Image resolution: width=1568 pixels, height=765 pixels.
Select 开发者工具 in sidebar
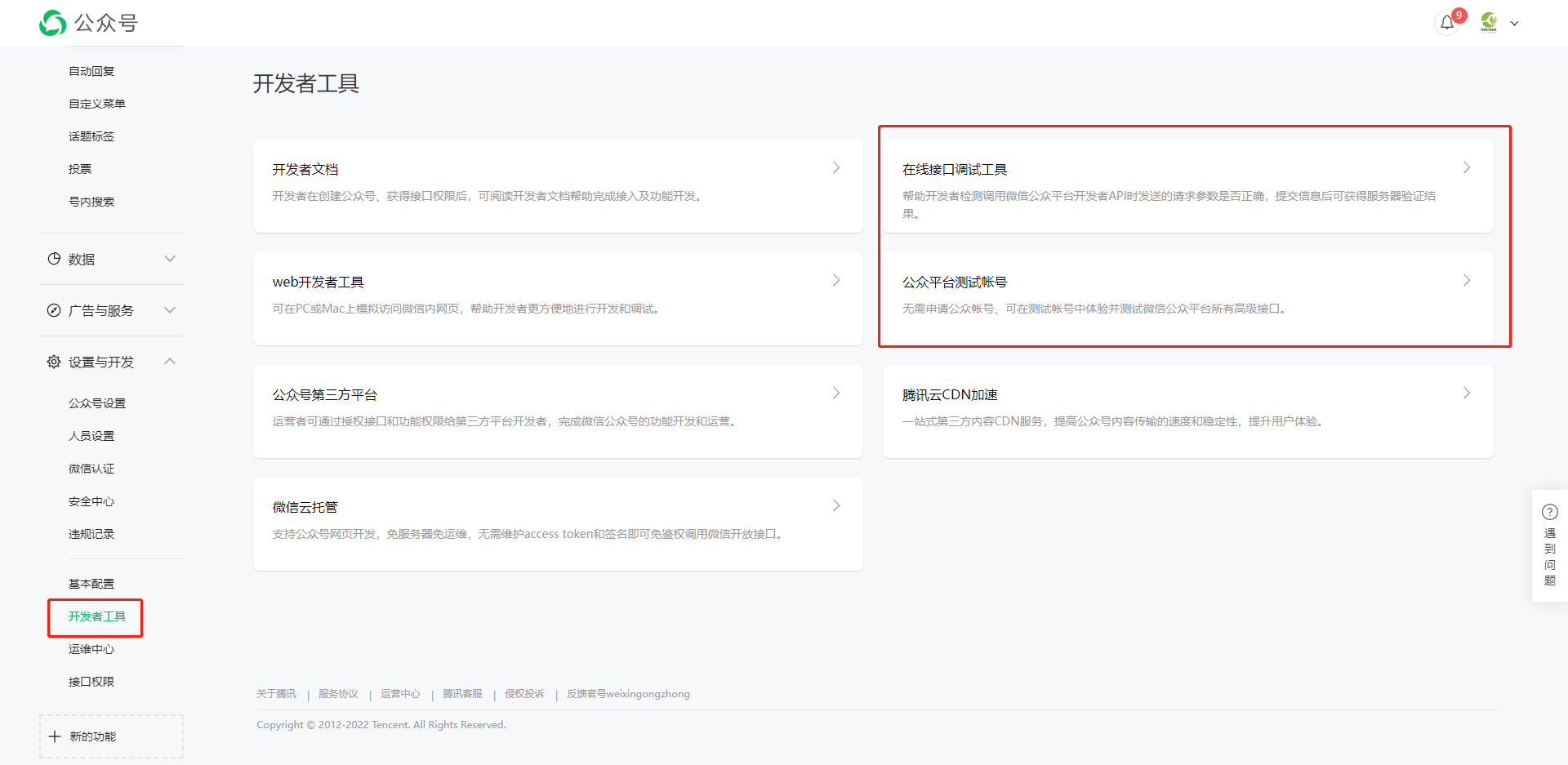(97, 616)
